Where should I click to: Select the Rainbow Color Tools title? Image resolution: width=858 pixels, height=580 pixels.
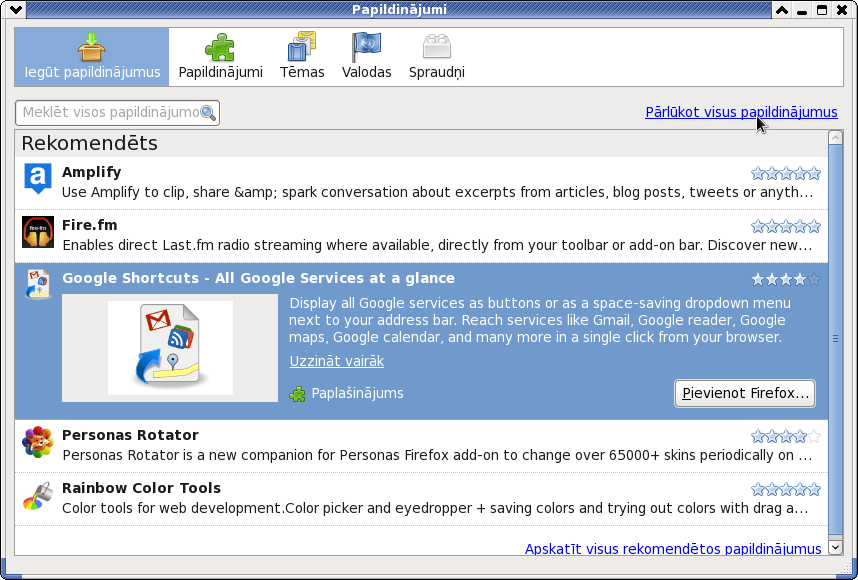(141, 488)
